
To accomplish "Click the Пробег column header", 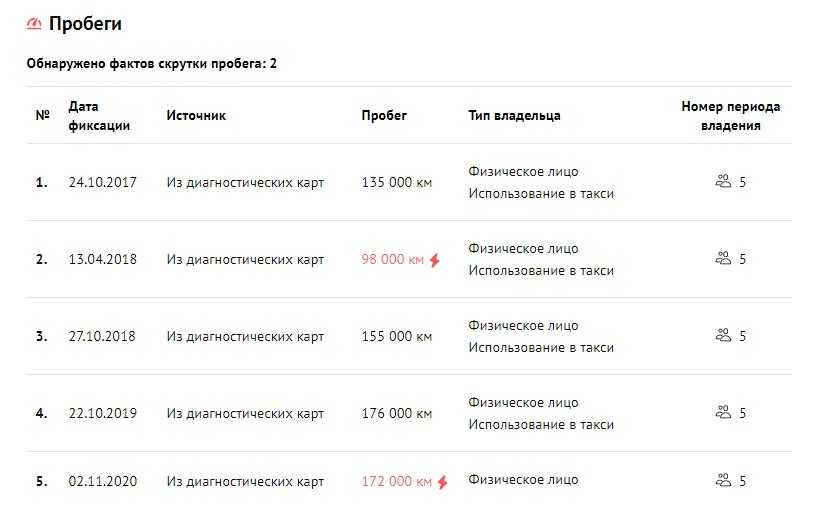I will coord(384,115).
